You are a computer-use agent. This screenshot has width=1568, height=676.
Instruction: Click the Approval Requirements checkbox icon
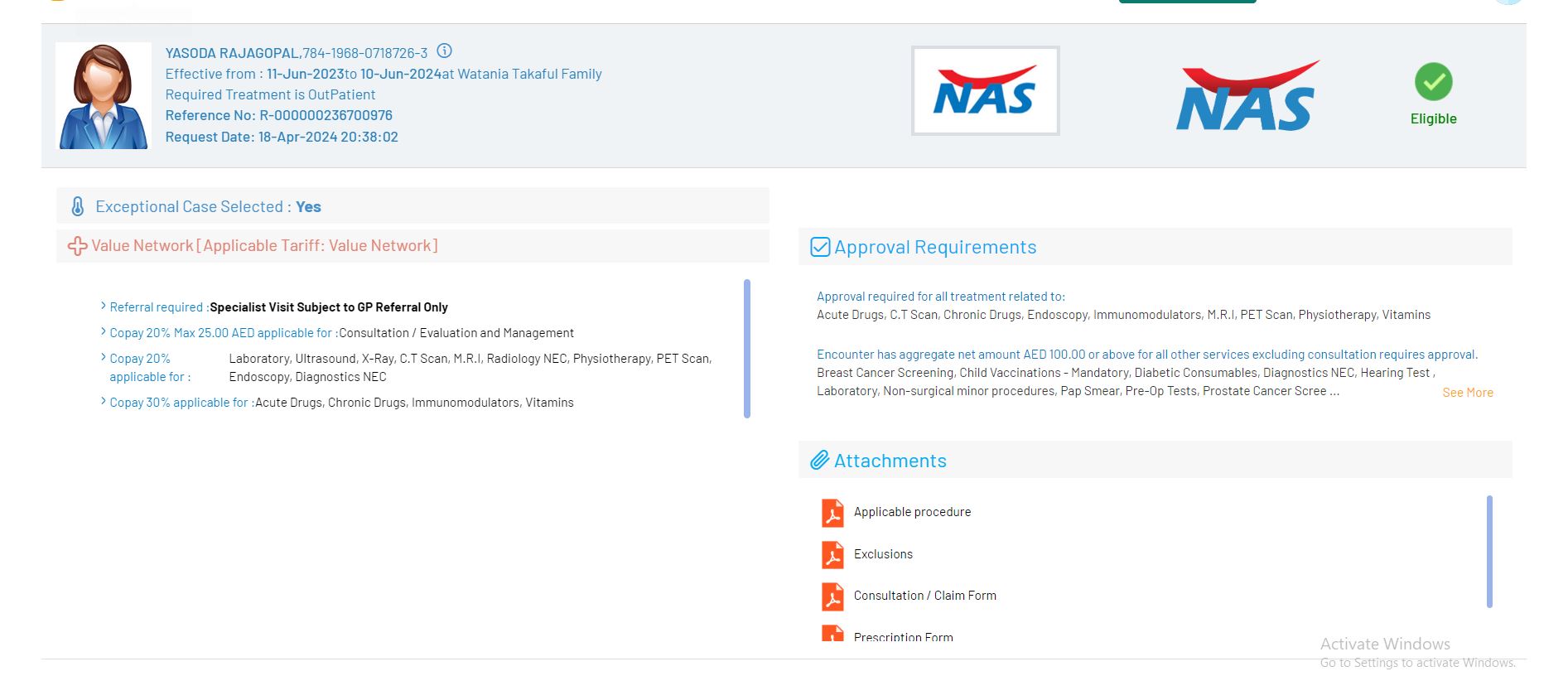point(819,247)
